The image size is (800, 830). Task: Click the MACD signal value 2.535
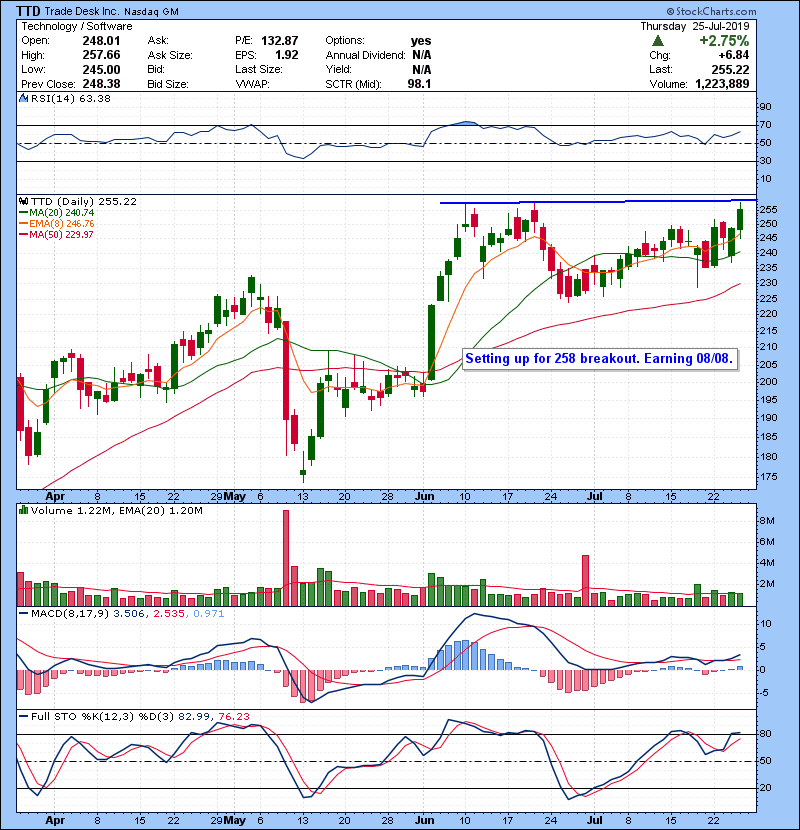coord(169,614)
